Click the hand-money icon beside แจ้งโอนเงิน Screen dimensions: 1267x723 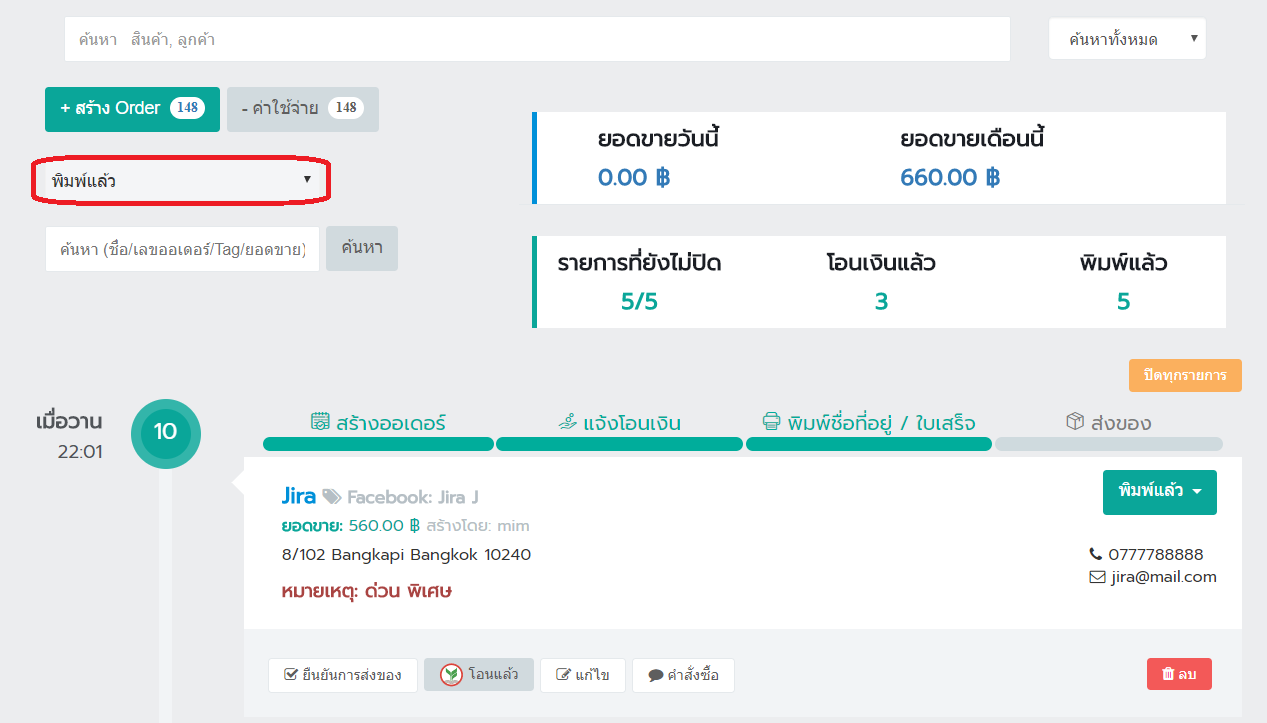568,422
